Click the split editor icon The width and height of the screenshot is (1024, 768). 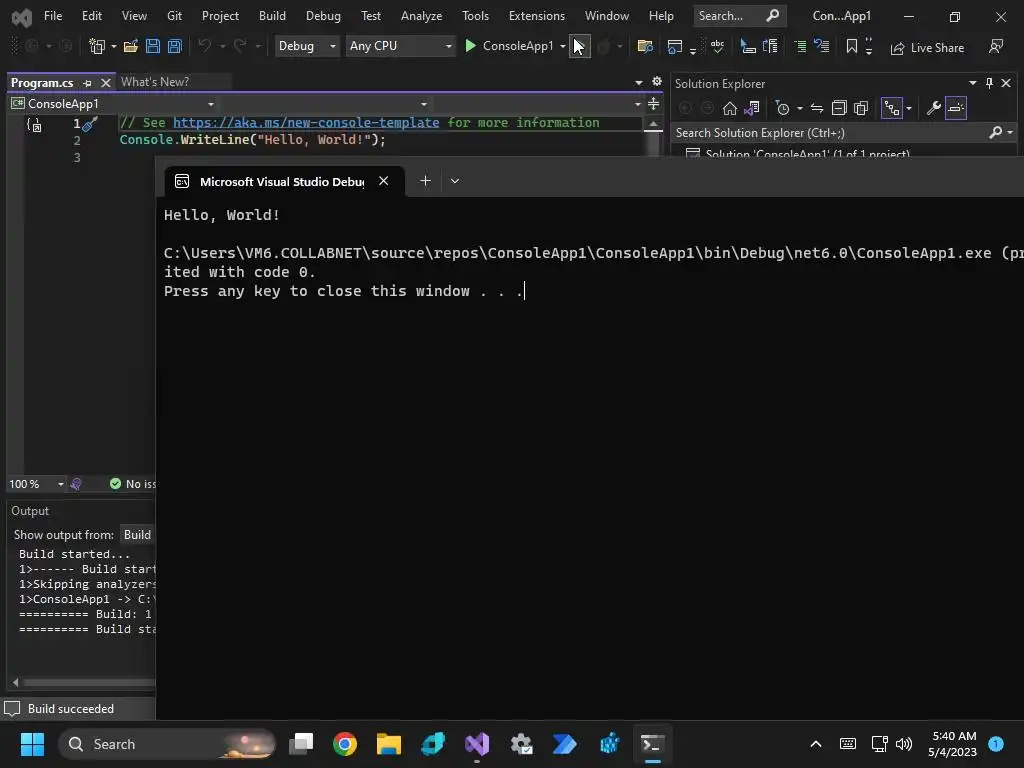[x=653, y=104]
